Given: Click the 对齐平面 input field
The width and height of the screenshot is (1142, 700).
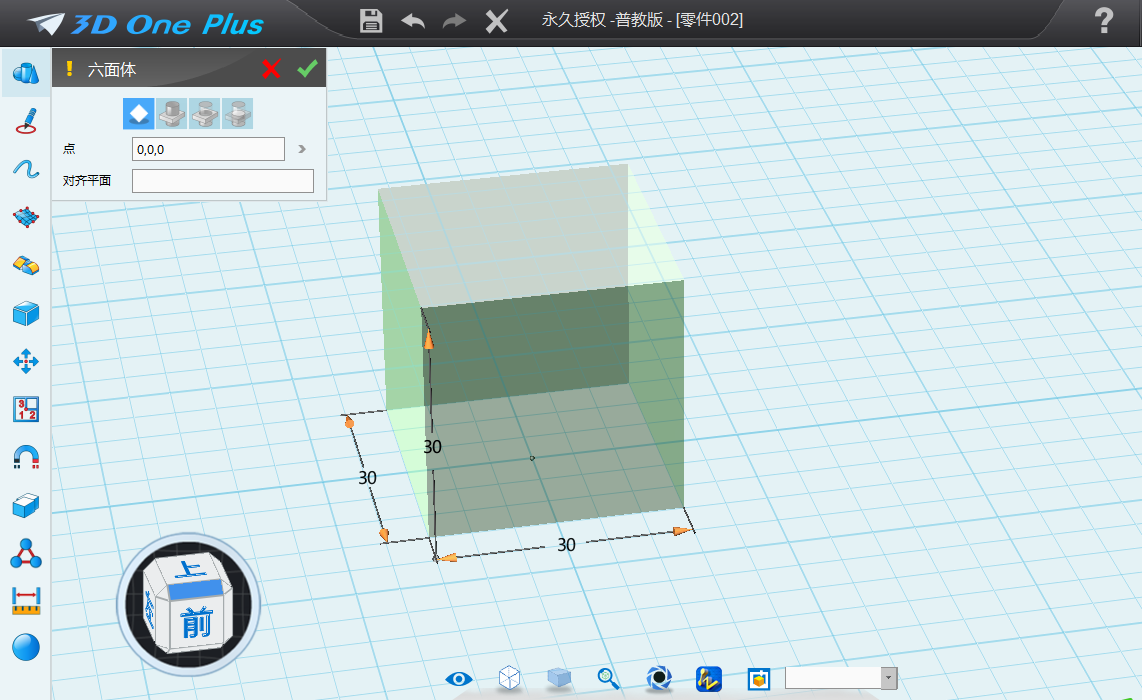Looking at the screenshot, I should 223,181.
